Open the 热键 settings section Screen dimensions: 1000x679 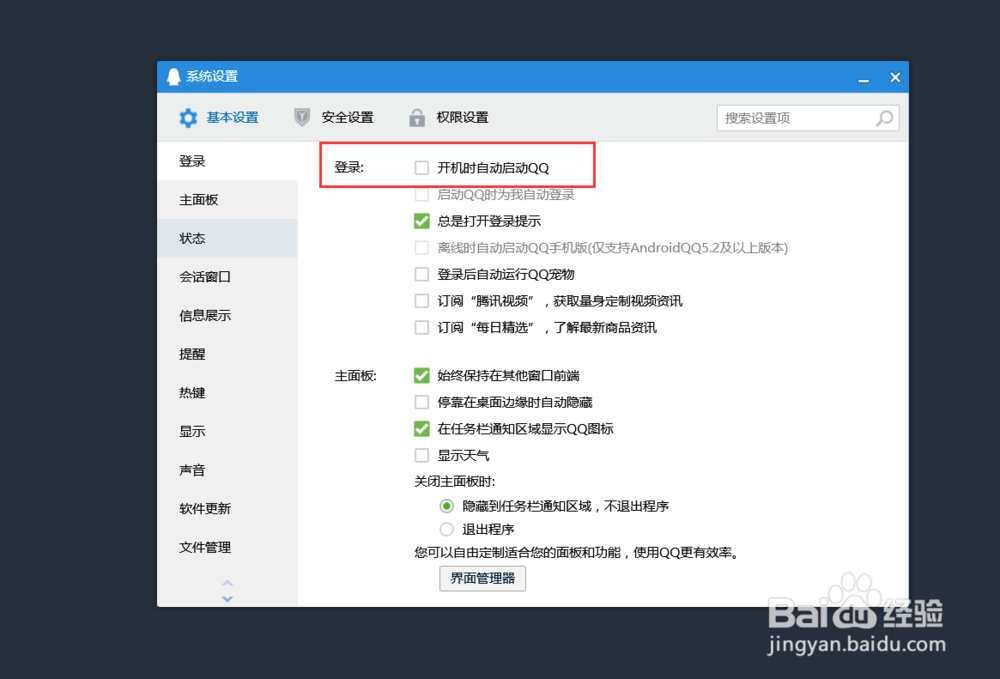tap(192, 392)
